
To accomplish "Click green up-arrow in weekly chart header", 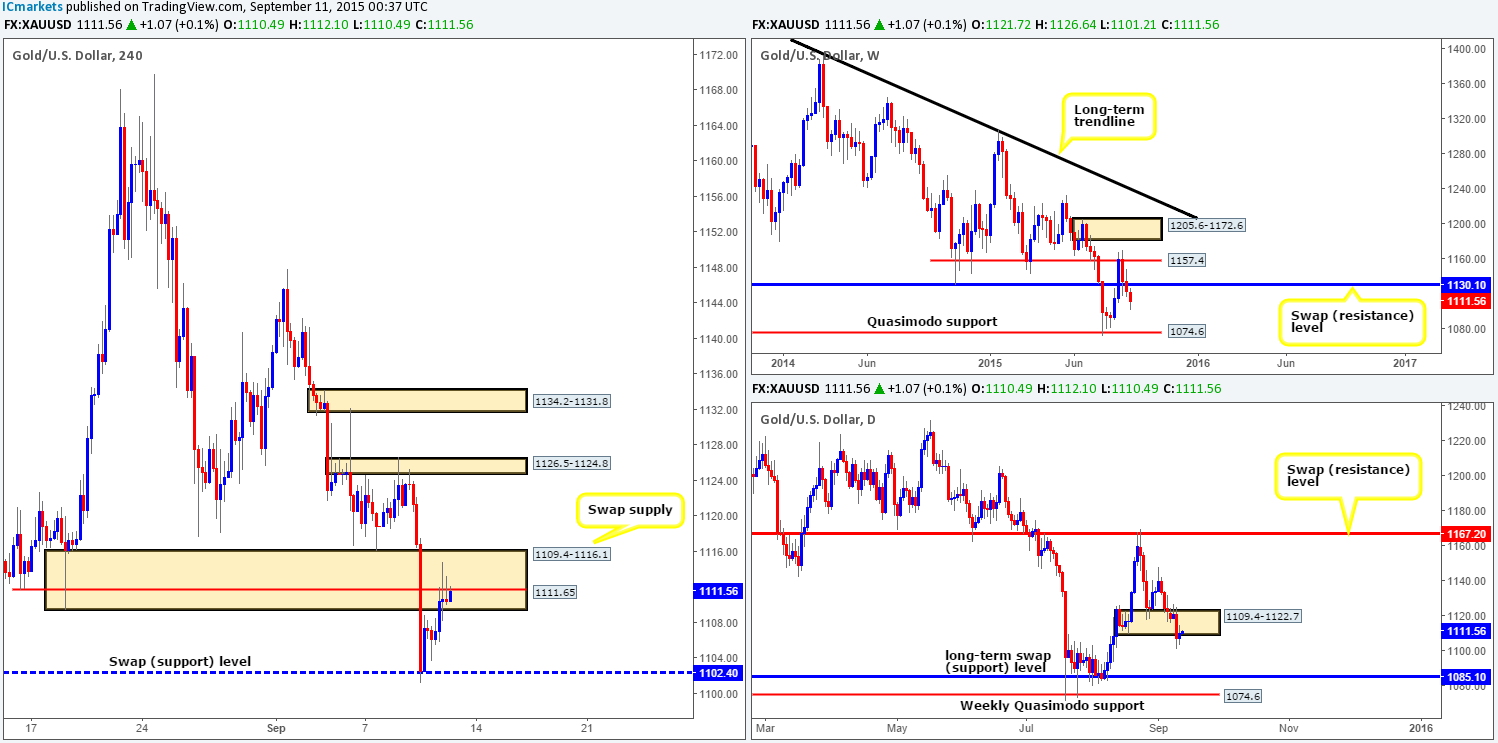I will 881,25.
